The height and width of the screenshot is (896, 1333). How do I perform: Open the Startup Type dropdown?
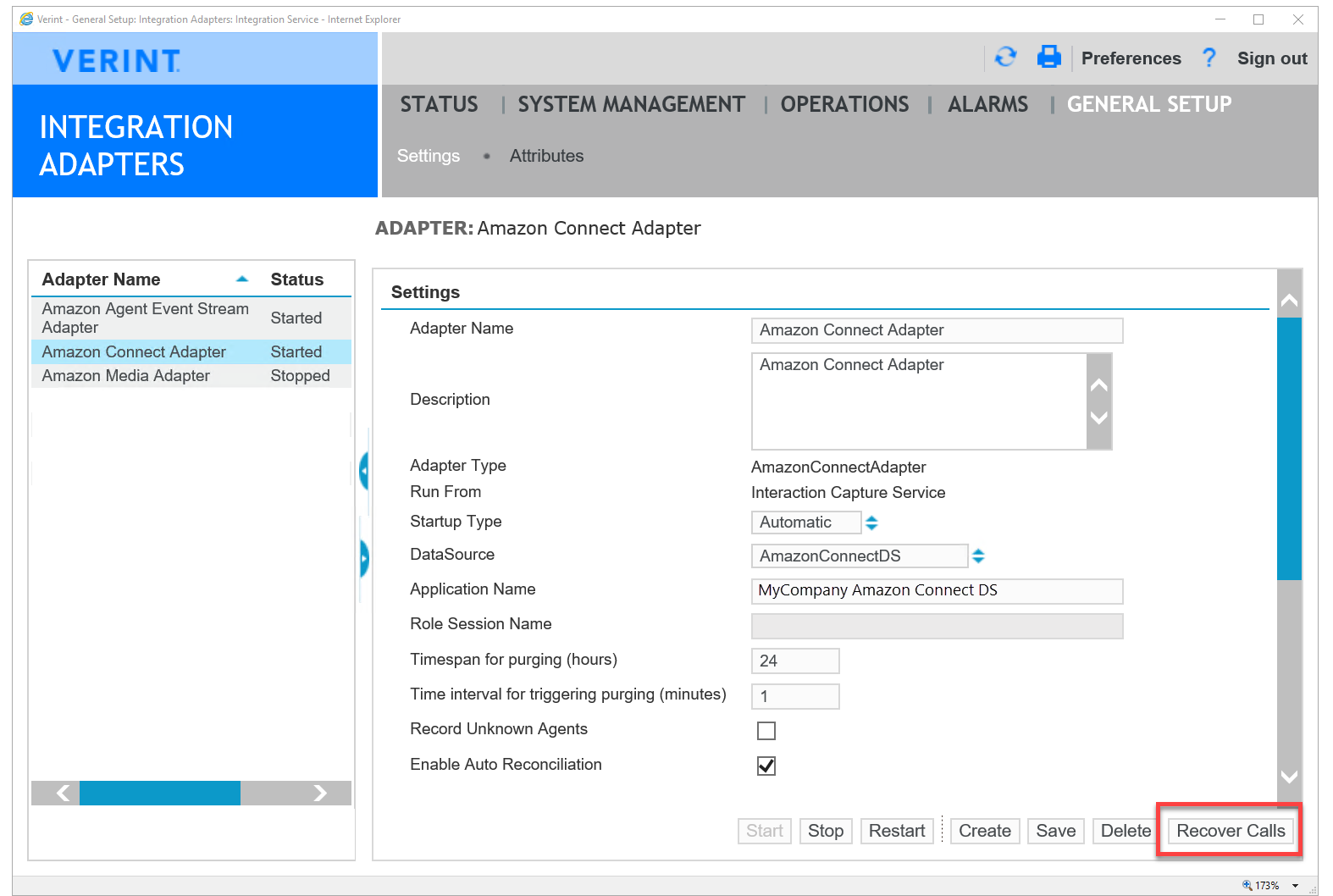tap(871, 523)
